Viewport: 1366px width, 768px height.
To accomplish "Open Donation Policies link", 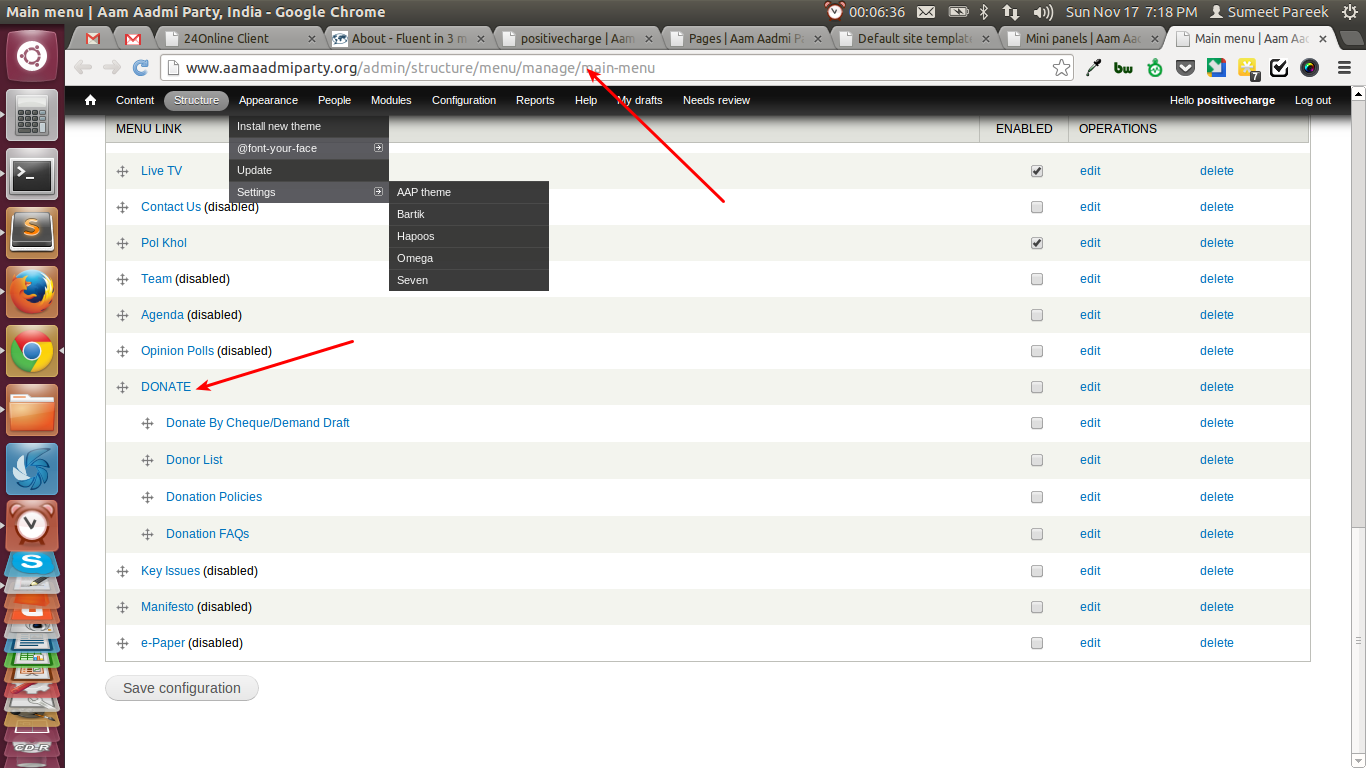I will (x=214, y=497).
